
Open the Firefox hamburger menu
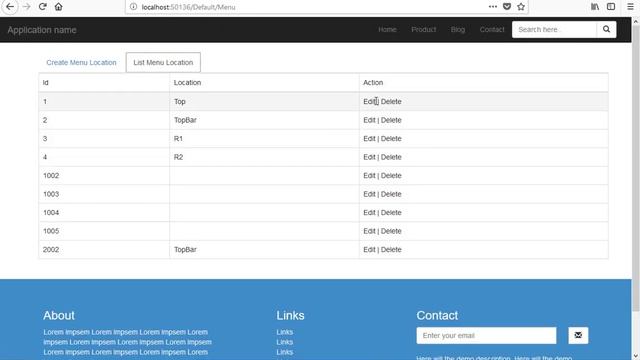click(x=630, y=7)
